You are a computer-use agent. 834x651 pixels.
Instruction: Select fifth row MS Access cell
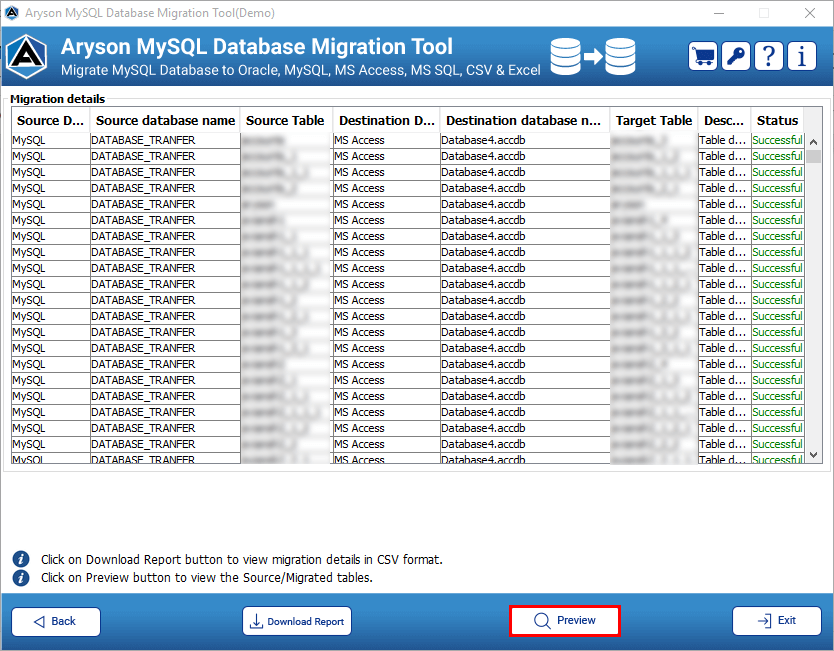point(387,204)
